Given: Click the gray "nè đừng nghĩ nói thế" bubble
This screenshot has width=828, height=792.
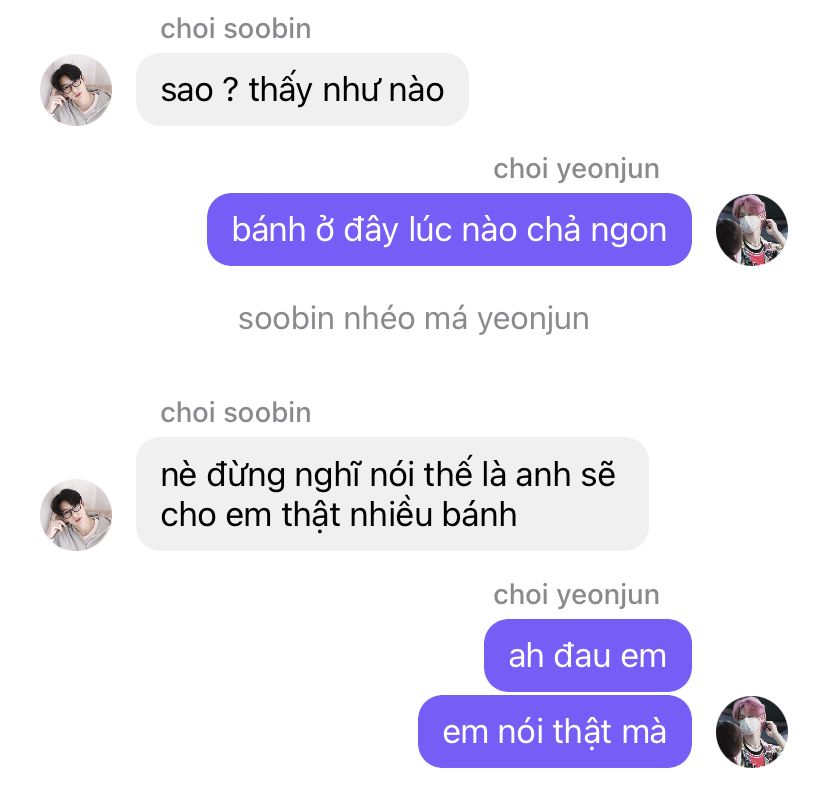Looking at the screenshot, I should (x=392, y=494).
